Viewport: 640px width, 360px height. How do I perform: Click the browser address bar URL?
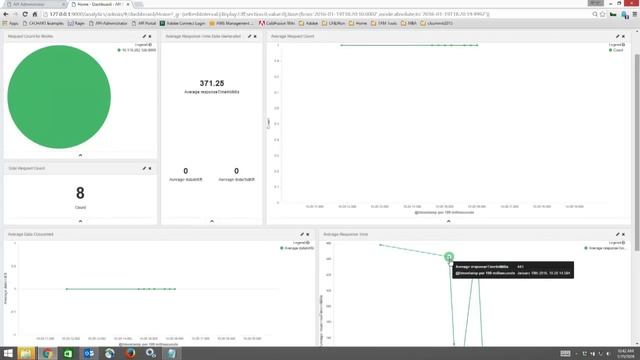tap(269, 14)
